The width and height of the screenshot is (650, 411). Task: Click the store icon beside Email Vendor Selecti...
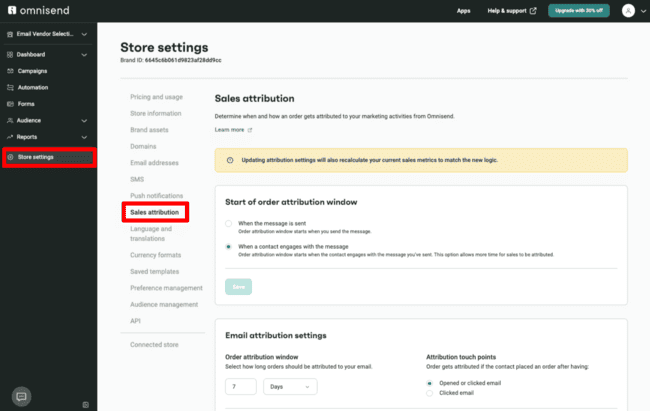coord(10,34)
